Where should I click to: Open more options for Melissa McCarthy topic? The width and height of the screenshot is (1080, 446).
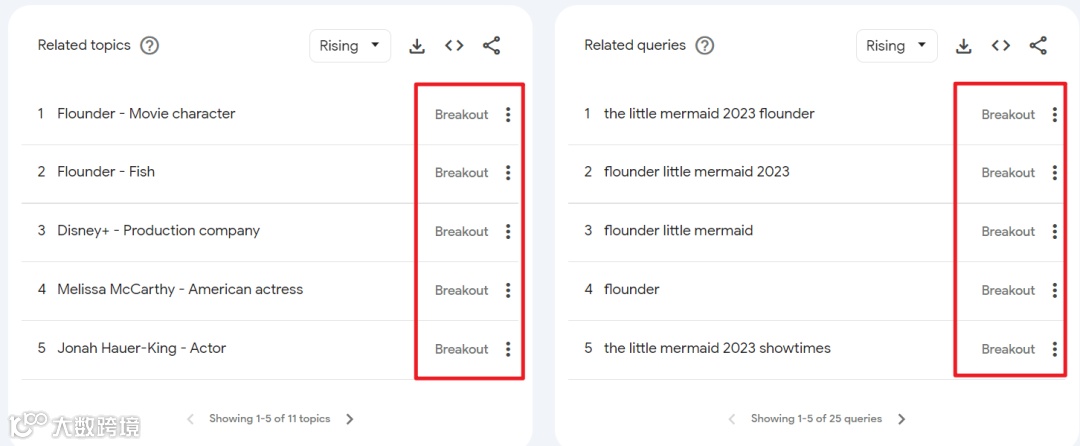point(508,290)
